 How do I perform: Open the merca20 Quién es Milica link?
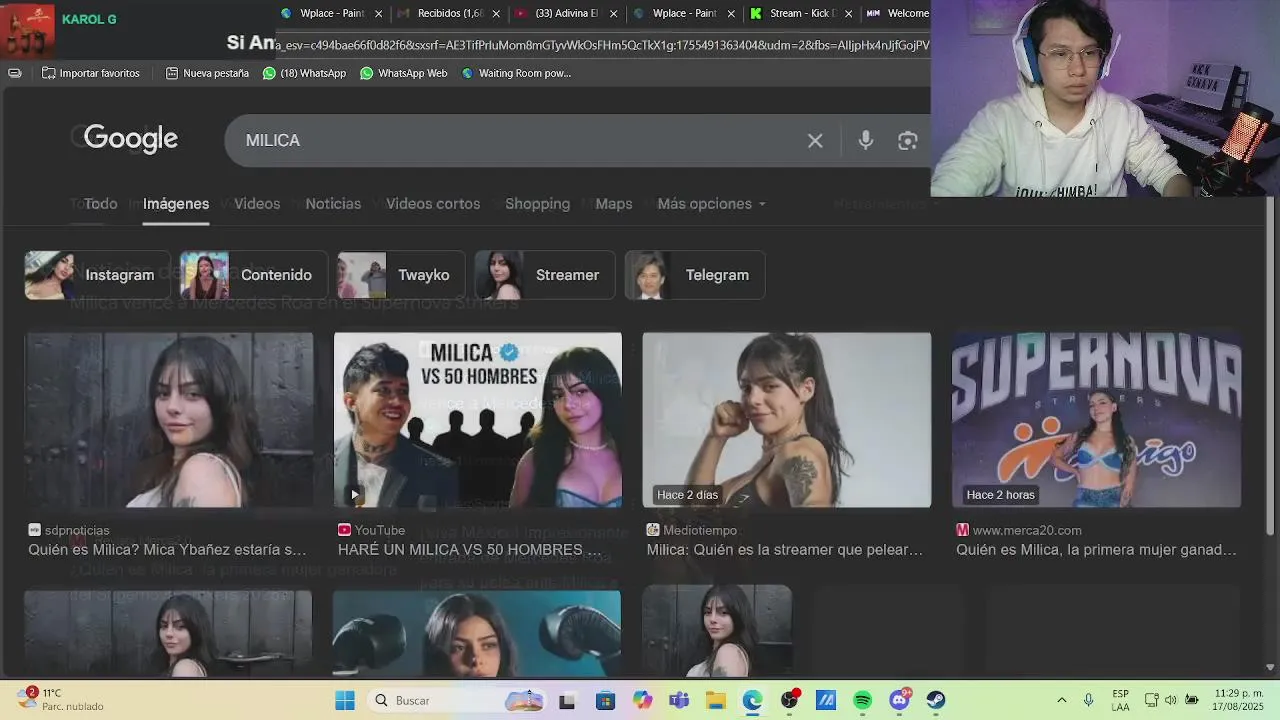(x=1096, y=550)
